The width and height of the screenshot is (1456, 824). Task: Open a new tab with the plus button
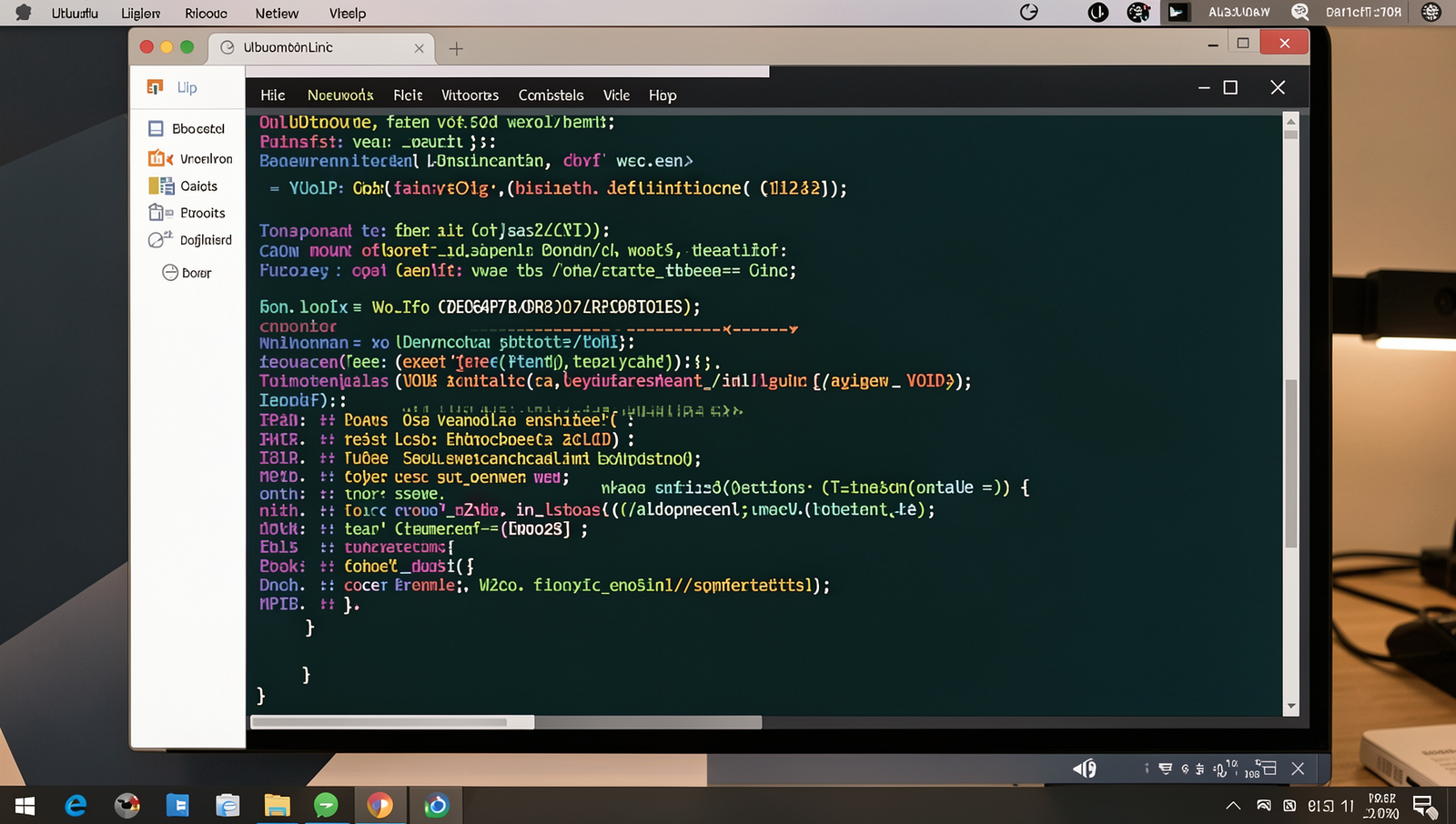(x=456, y=48)
